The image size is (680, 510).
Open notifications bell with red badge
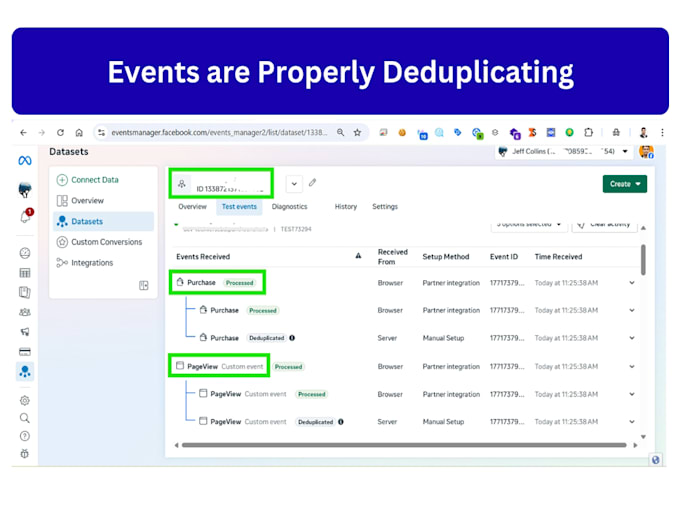pyautogui.click(x=25, y=216)
